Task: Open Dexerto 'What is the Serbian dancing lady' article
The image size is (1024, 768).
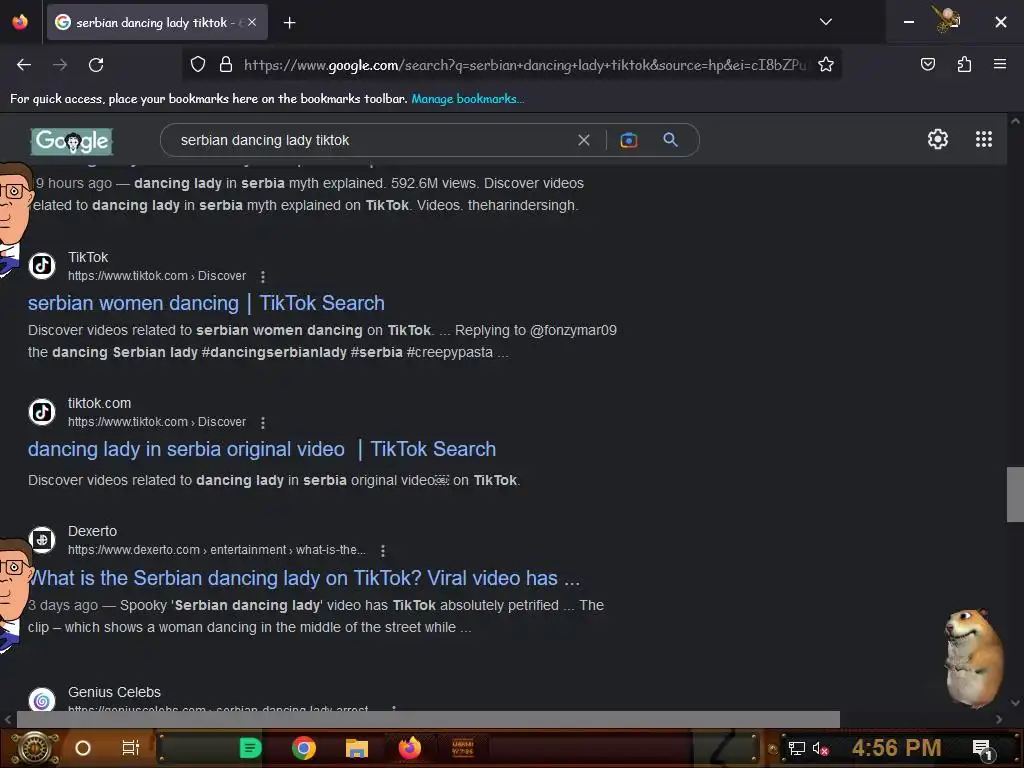Action: (304, 578)
